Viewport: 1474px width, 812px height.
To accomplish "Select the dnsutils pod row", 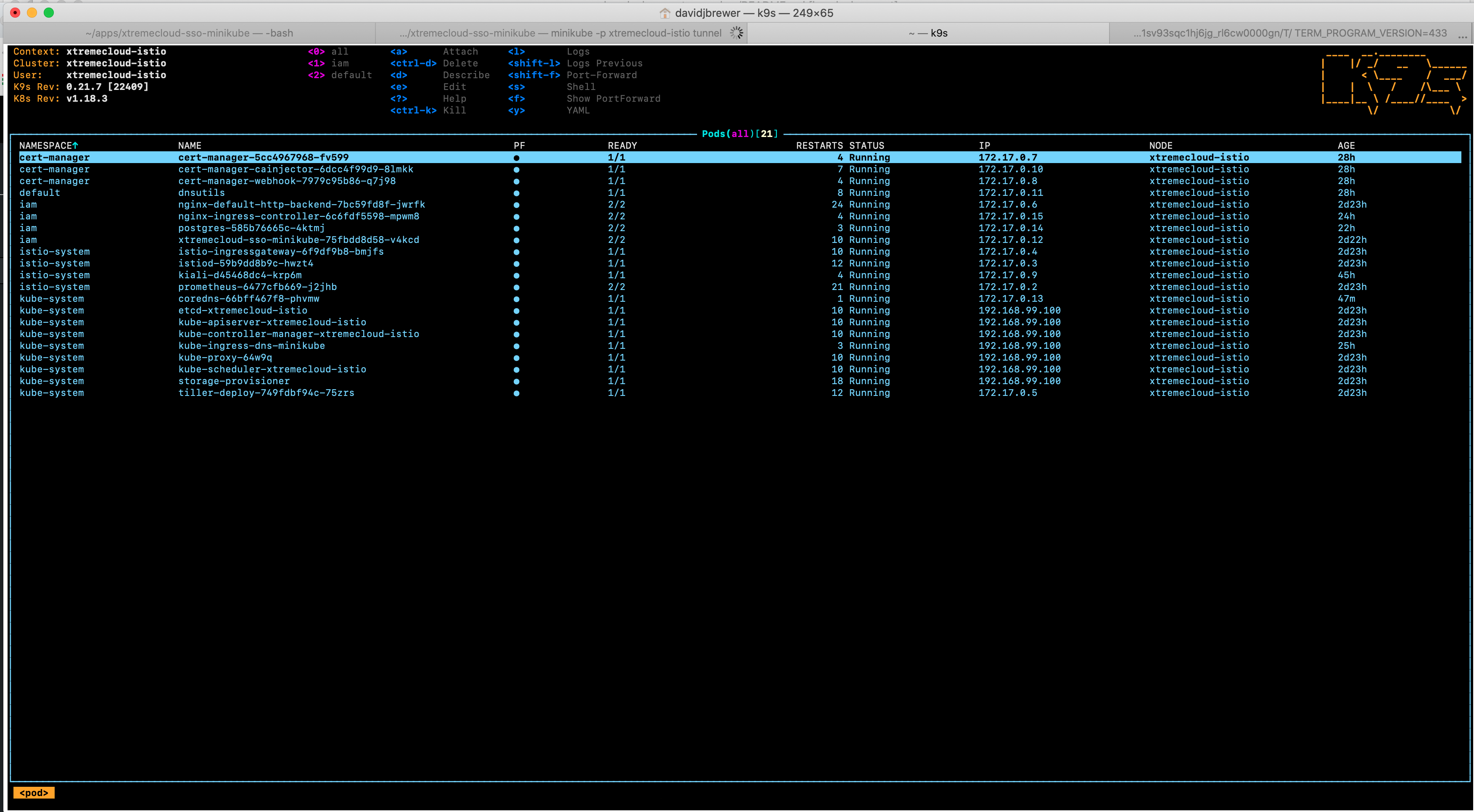I will [x=740, y=193].
